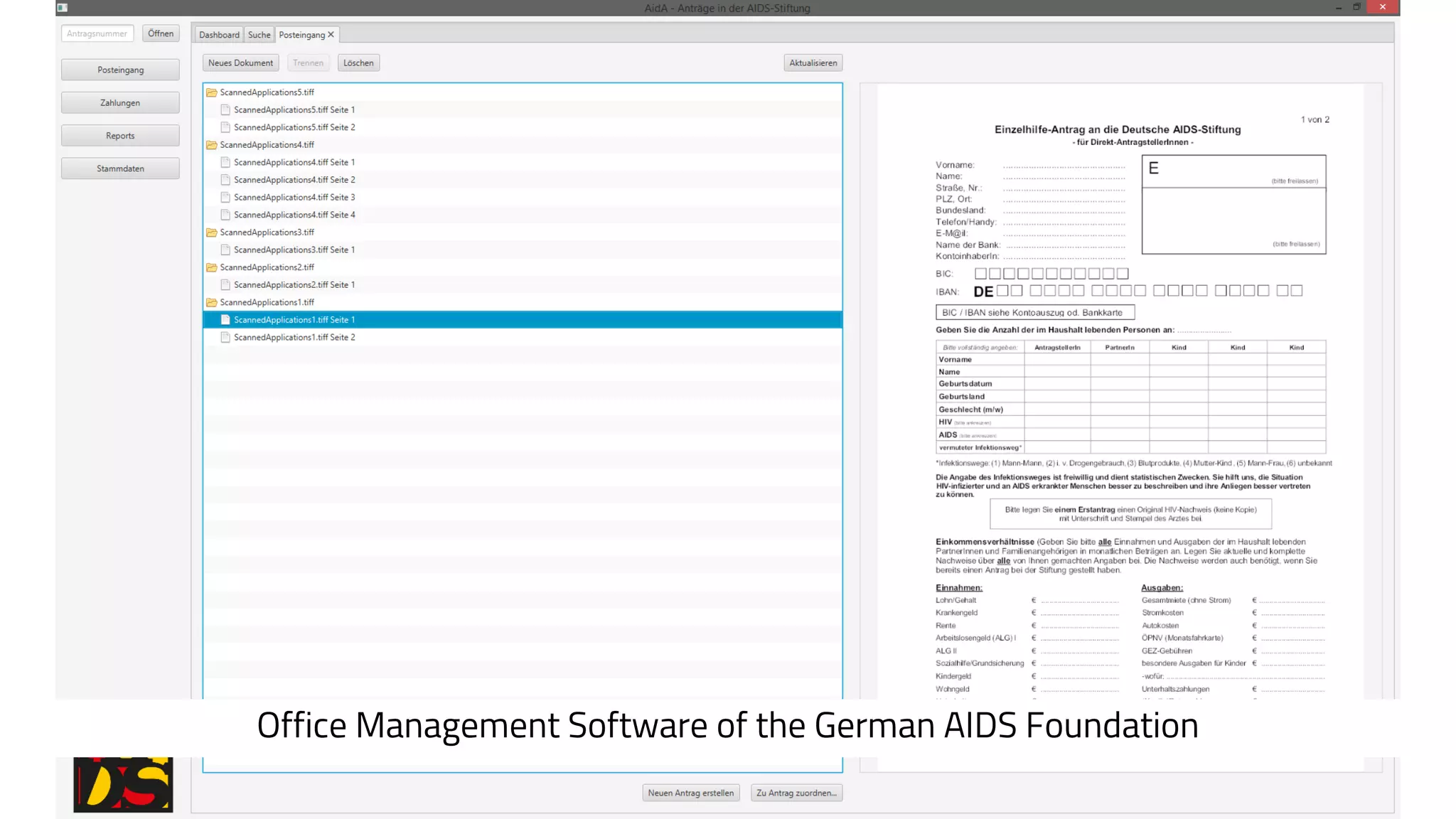1456x819 pixels.
Task: Click Zu Antrag zuordnen... button
Action: point(796,793)
